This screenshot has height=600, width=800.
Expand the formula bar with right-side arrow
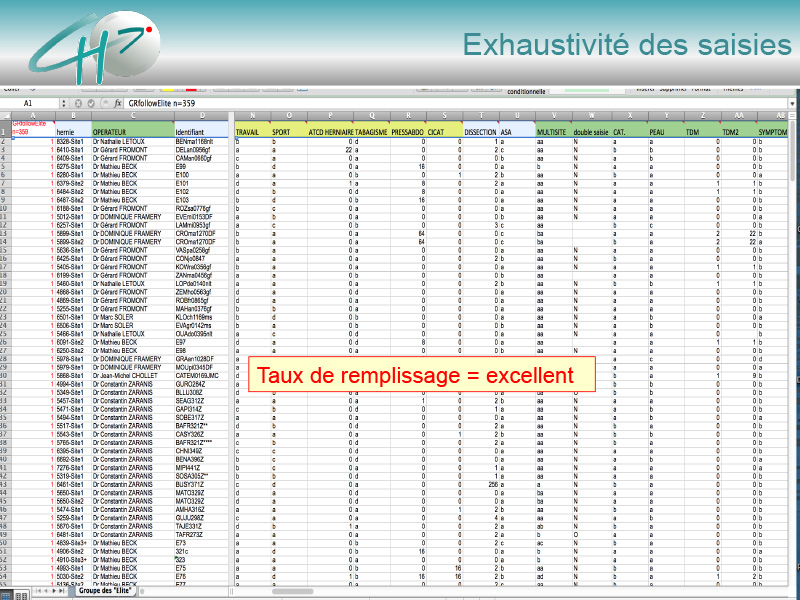(x=792, y=104)
